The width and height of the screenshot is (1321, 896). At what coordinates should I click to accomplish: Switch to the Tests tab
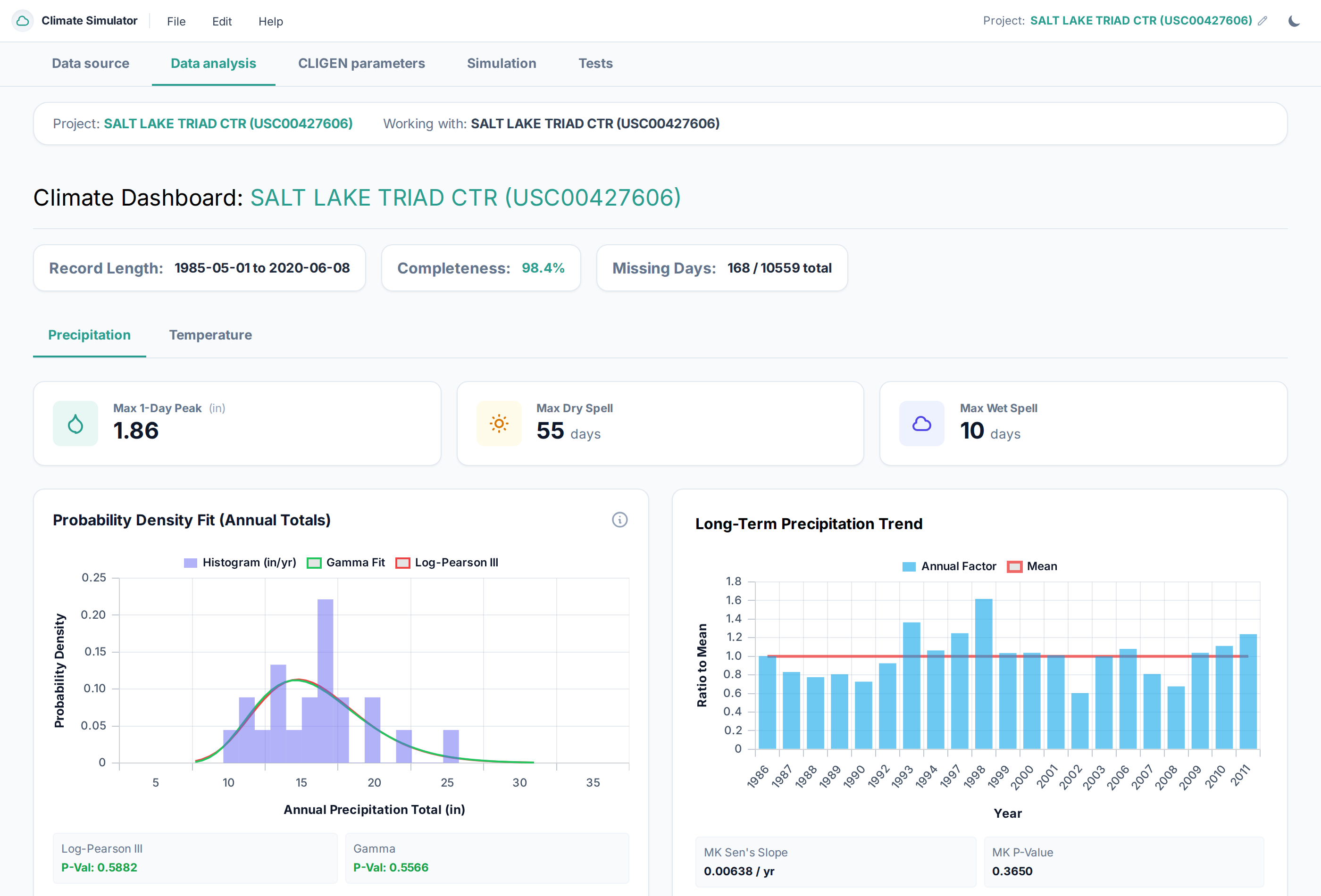(x=595, y=64)
